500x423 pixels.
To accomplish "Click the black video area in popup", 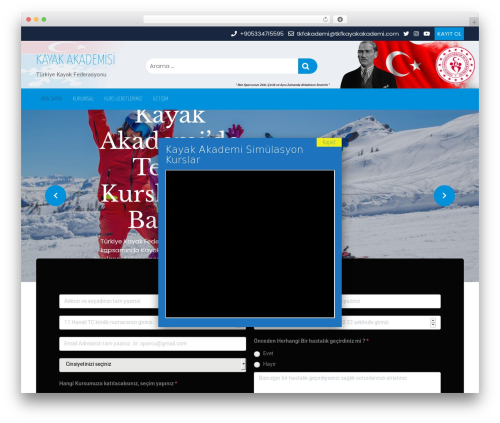I will (x=250, y=244).
